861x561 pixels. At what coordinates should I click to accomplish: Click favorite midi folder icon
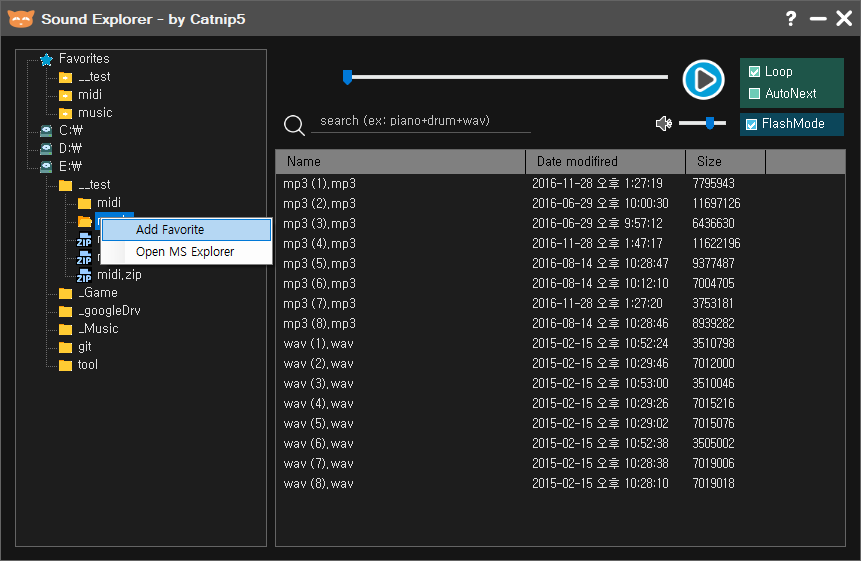(x=65, y=96)
